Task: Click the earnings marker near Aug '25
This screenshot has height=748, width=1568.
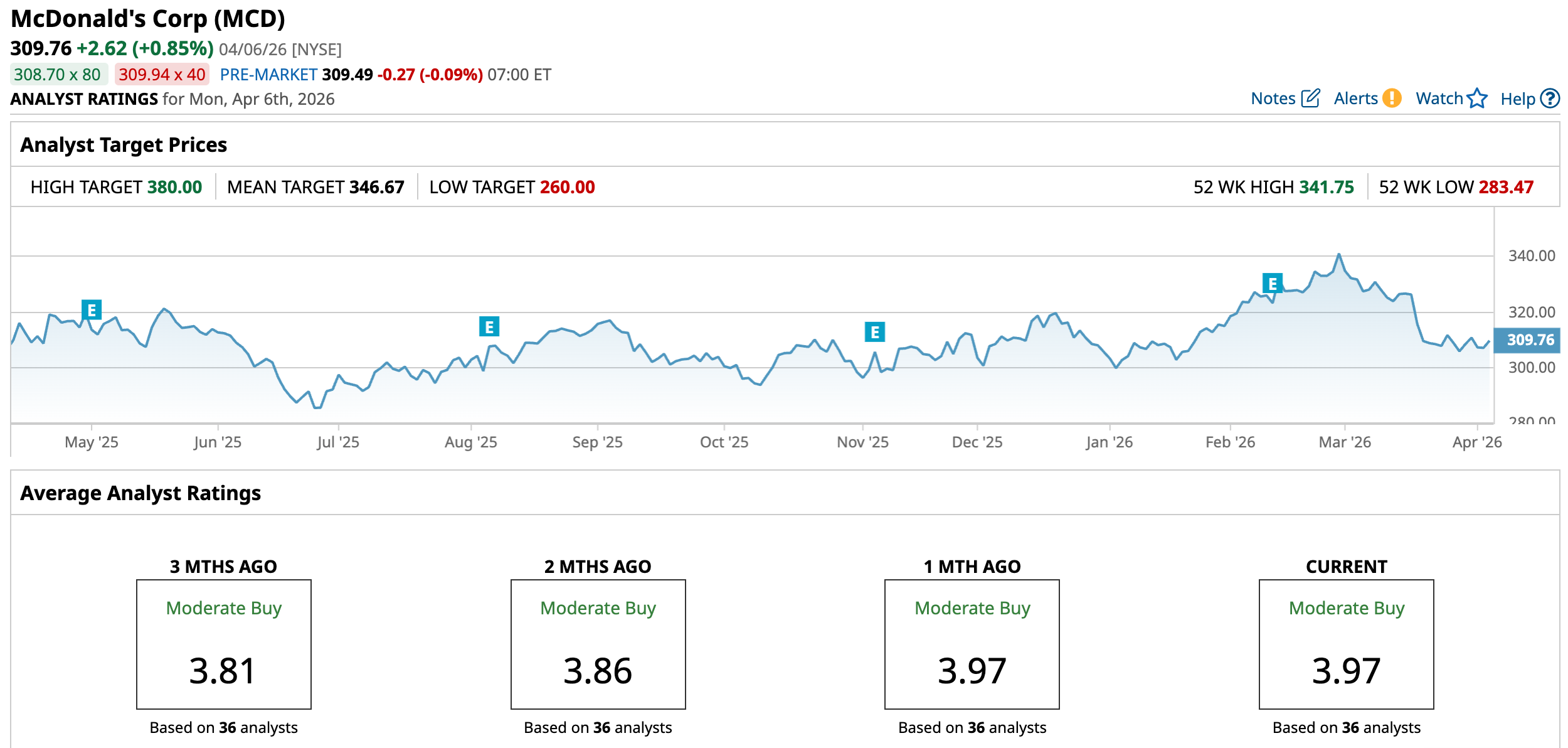Action: click(489, 326)
